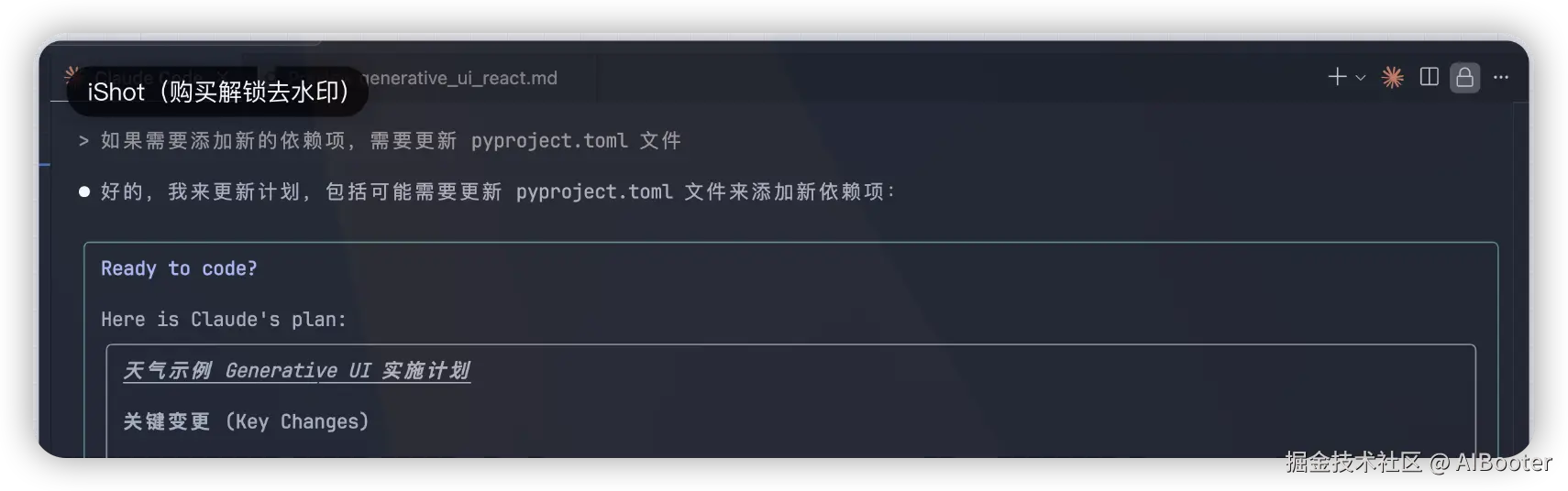Click the white bullet before Claude's reply
1568x491 pixels.
tap(84, 191)
